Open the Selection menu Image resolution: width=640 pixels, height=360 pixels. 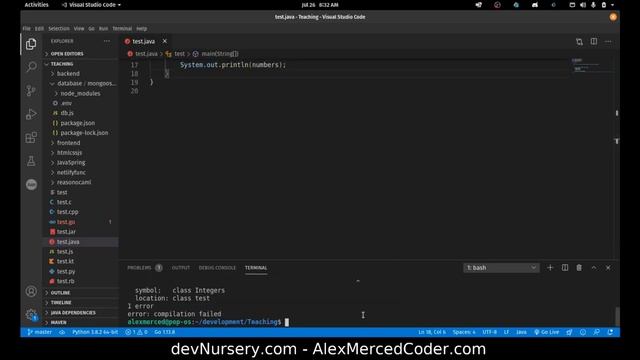click(x=59, y=29)
